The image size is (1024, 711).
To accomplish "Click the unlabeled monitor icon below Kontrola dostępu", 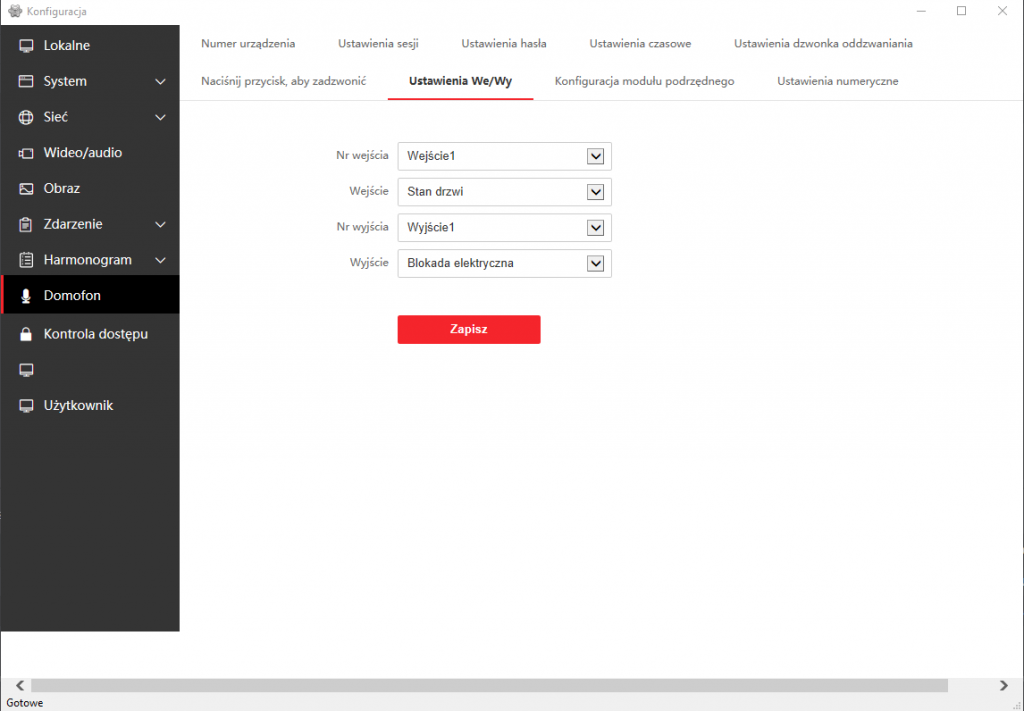I will (x=25, y=369).
